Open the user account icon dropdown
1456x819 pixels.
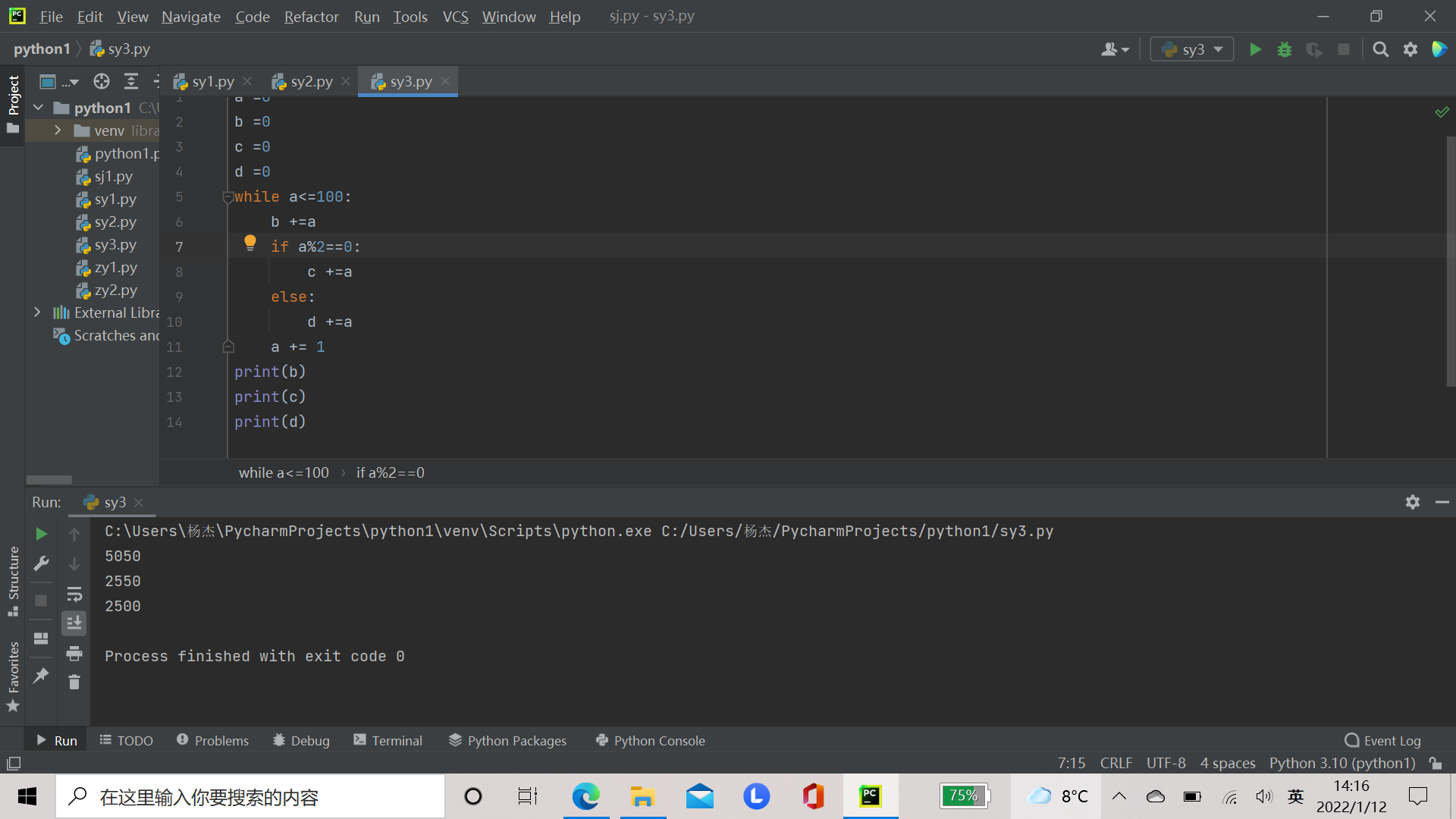click(1115, 49)
